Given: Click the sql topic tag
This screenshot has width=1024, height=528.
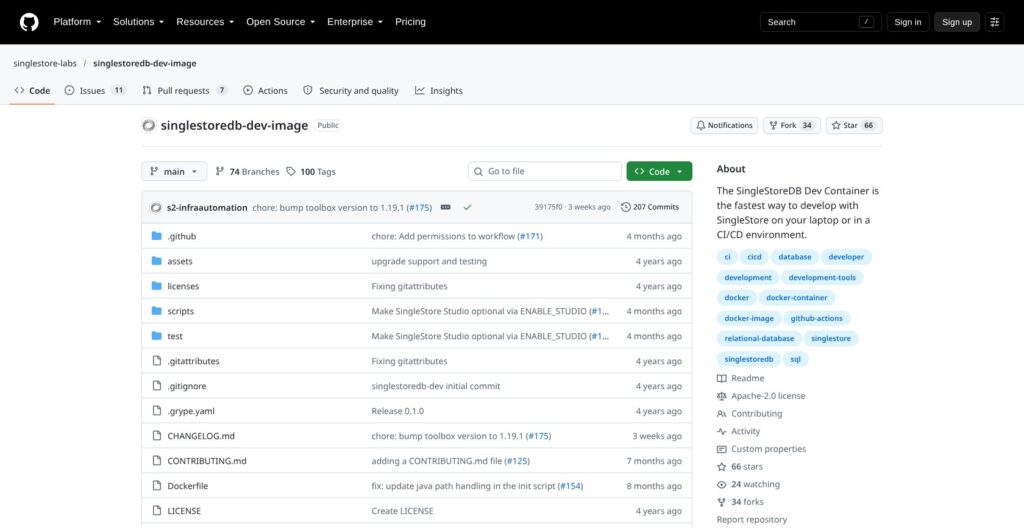Looking at the screenshot, I should (795, 359).
